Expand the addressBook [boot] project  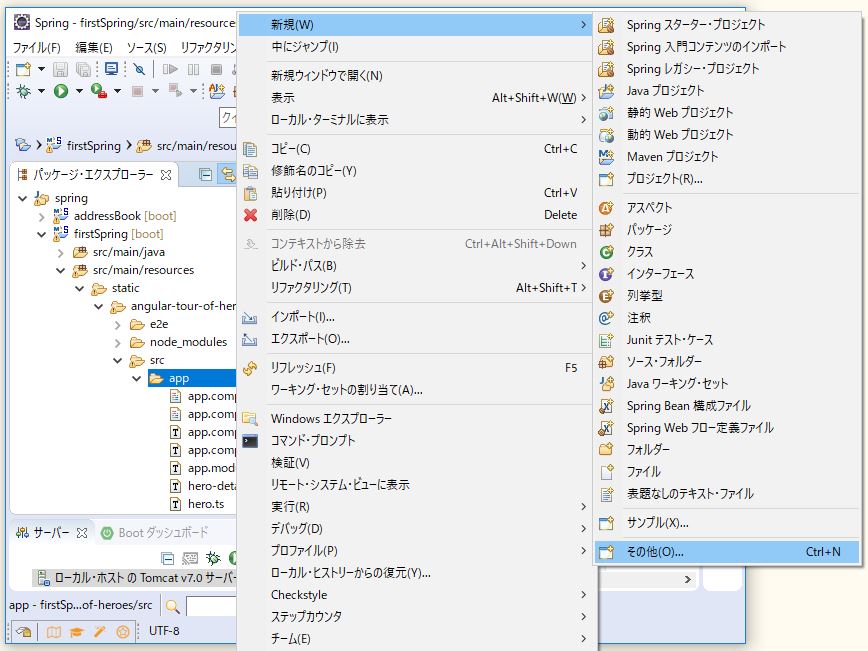pos(42,216)
